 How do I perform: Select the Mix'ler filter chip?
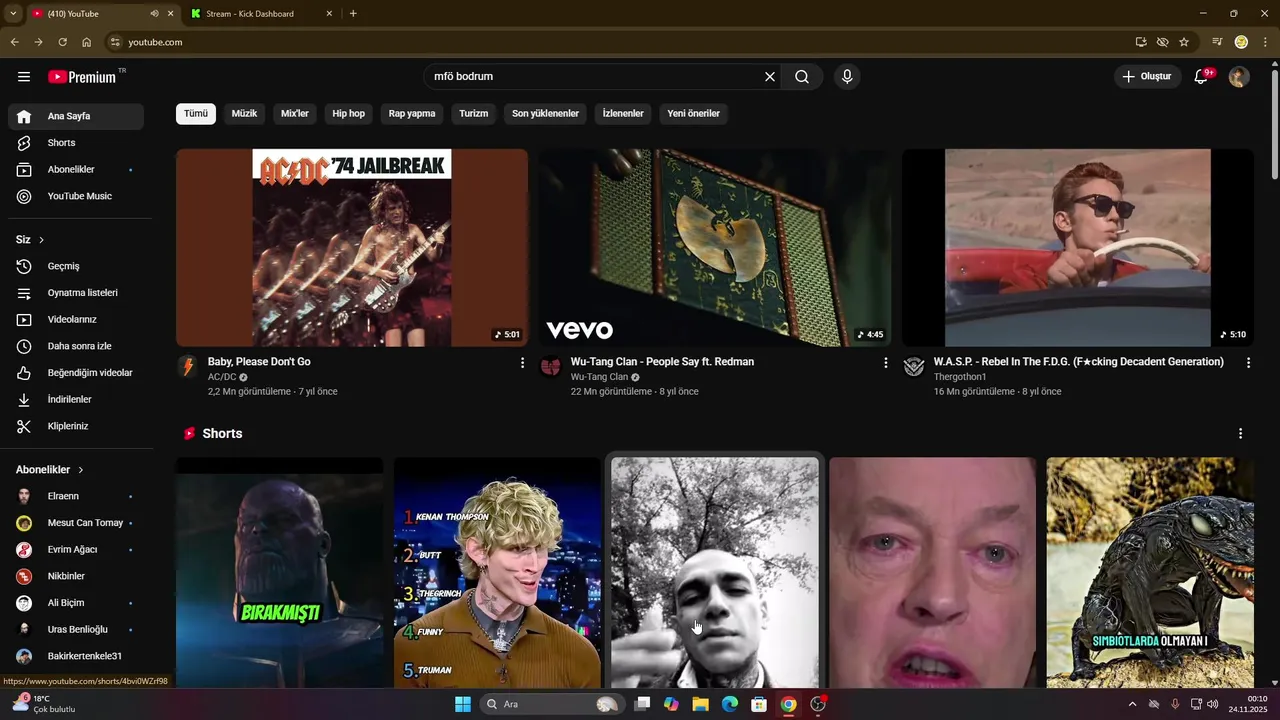295,114
